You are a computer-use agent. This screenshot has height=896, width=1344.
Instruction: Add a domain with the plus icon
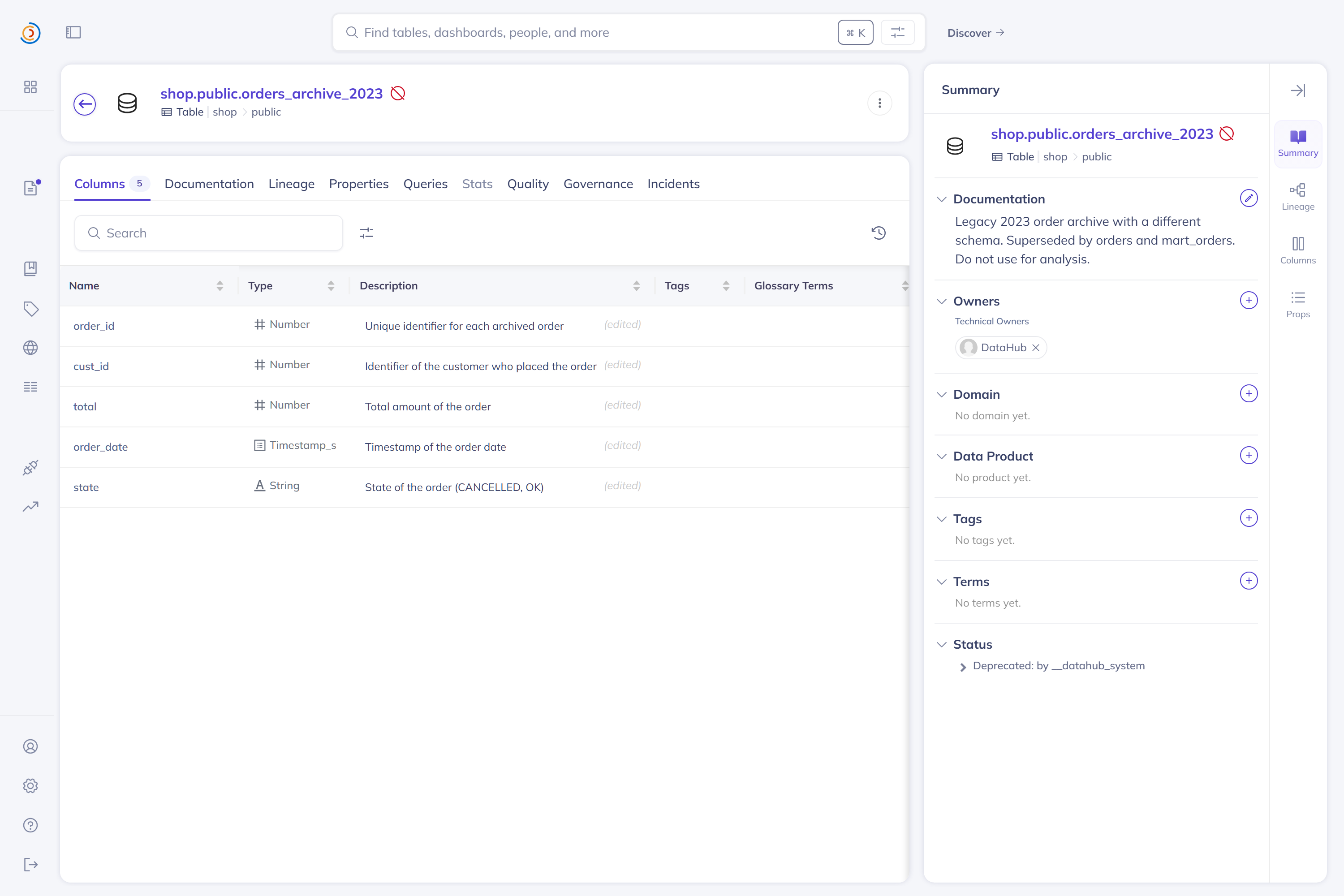(1249, 393)
